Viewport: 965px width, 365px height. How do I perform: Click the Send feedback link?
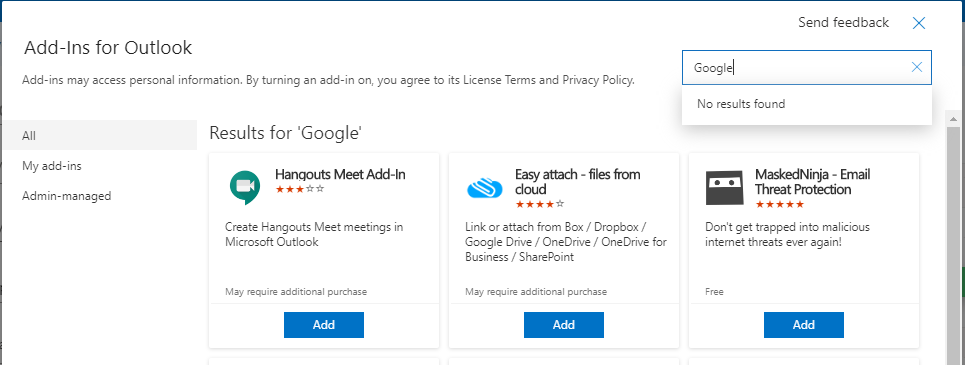(843, 23)
